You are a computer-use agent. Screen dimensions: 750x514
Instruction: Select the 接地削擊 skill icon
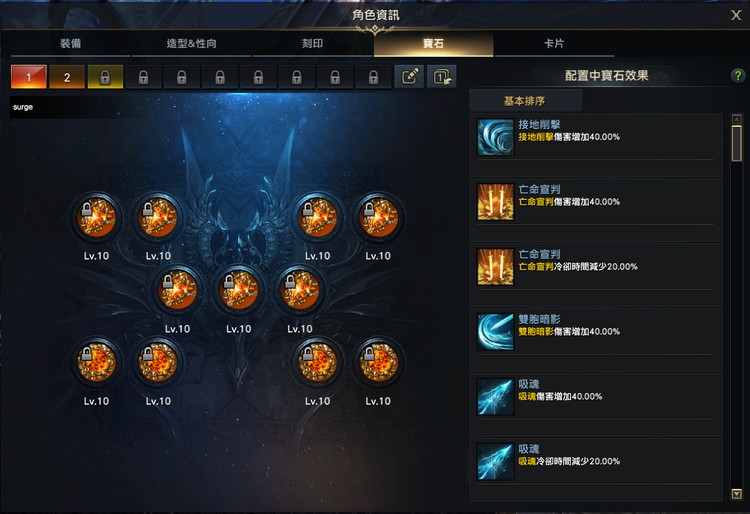pyautogui.click(x=496, y=137)
